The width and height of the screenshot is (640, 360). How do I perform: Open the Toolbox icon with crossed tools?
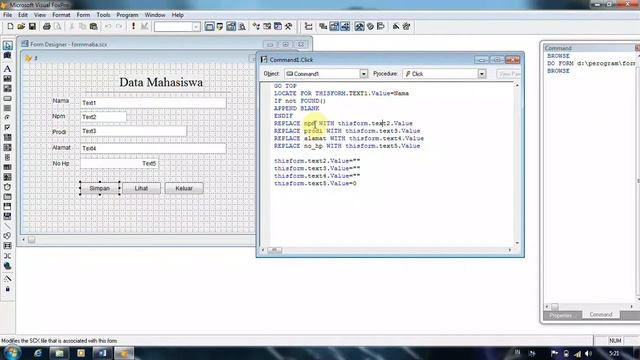click(x=289, y=27)
